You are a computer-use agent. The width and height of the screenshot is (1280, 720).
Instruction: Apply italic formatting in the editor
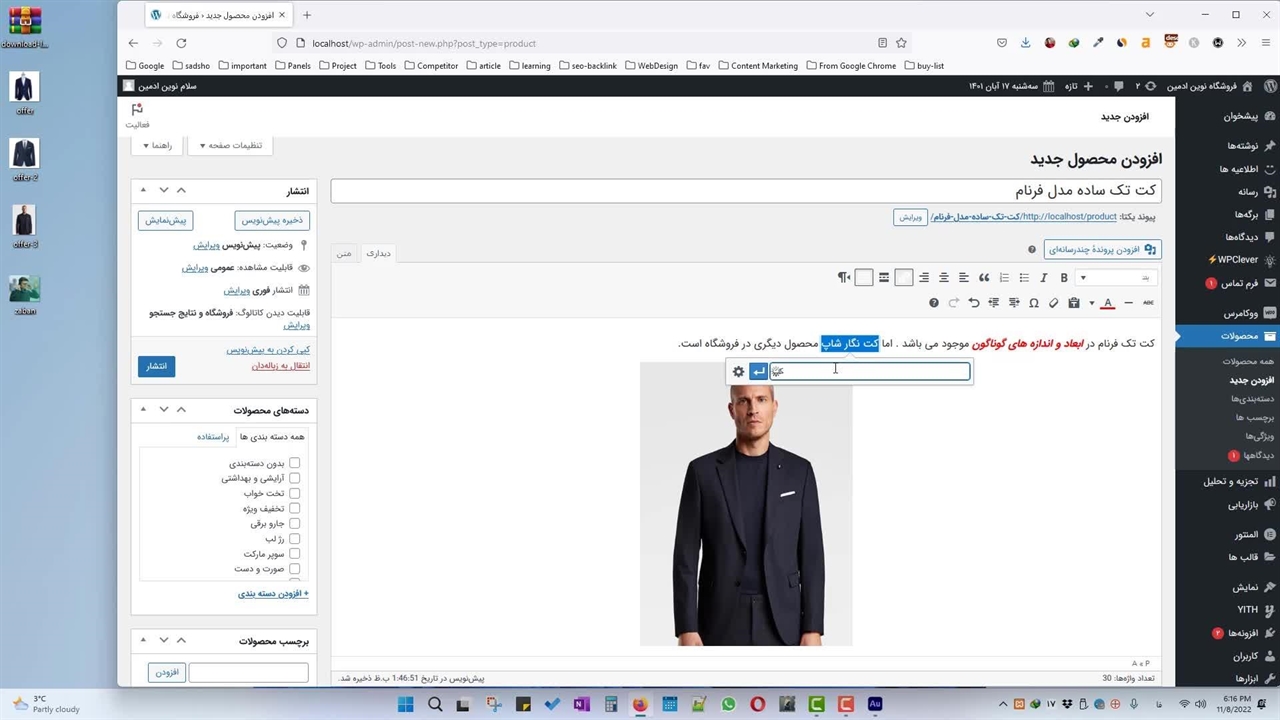(1044, 278)
